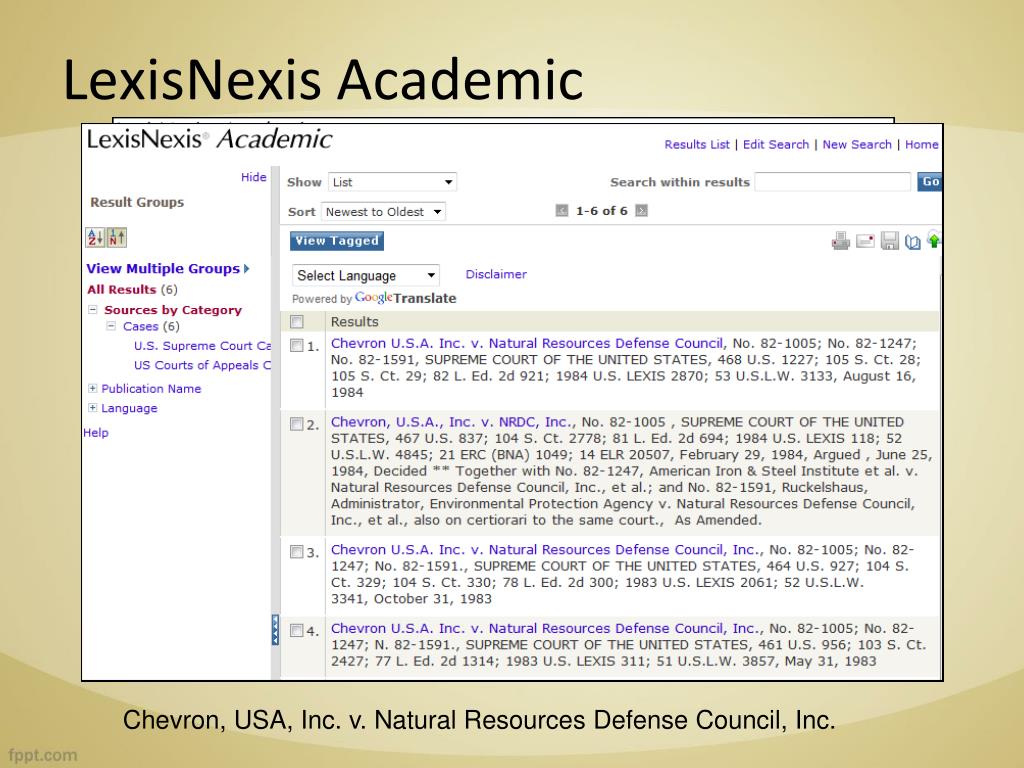This screenshot has height=768, width=1024.
Task: Click arrow beside View Multiple Groups
Action: [247, 268]
